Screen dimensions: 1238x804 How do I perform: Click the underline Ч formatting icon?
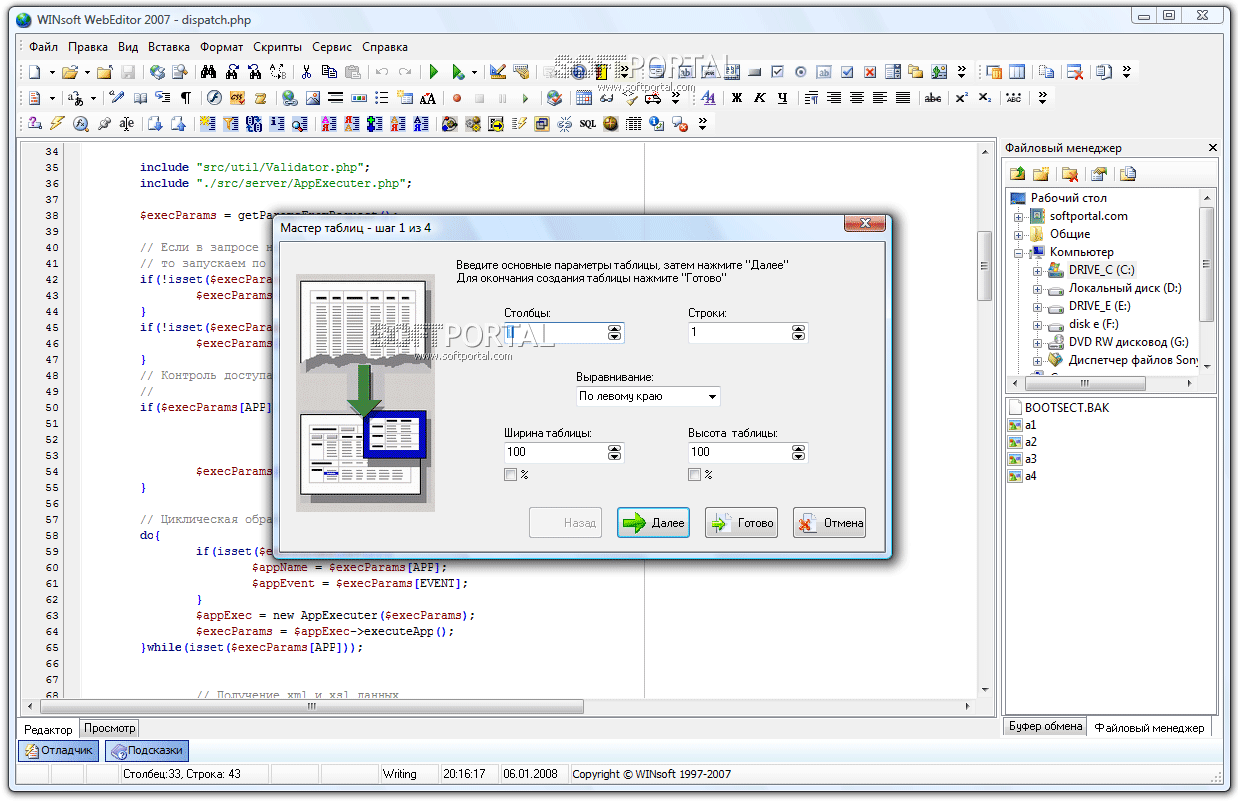pyautogui.click(x=782, y=98)
